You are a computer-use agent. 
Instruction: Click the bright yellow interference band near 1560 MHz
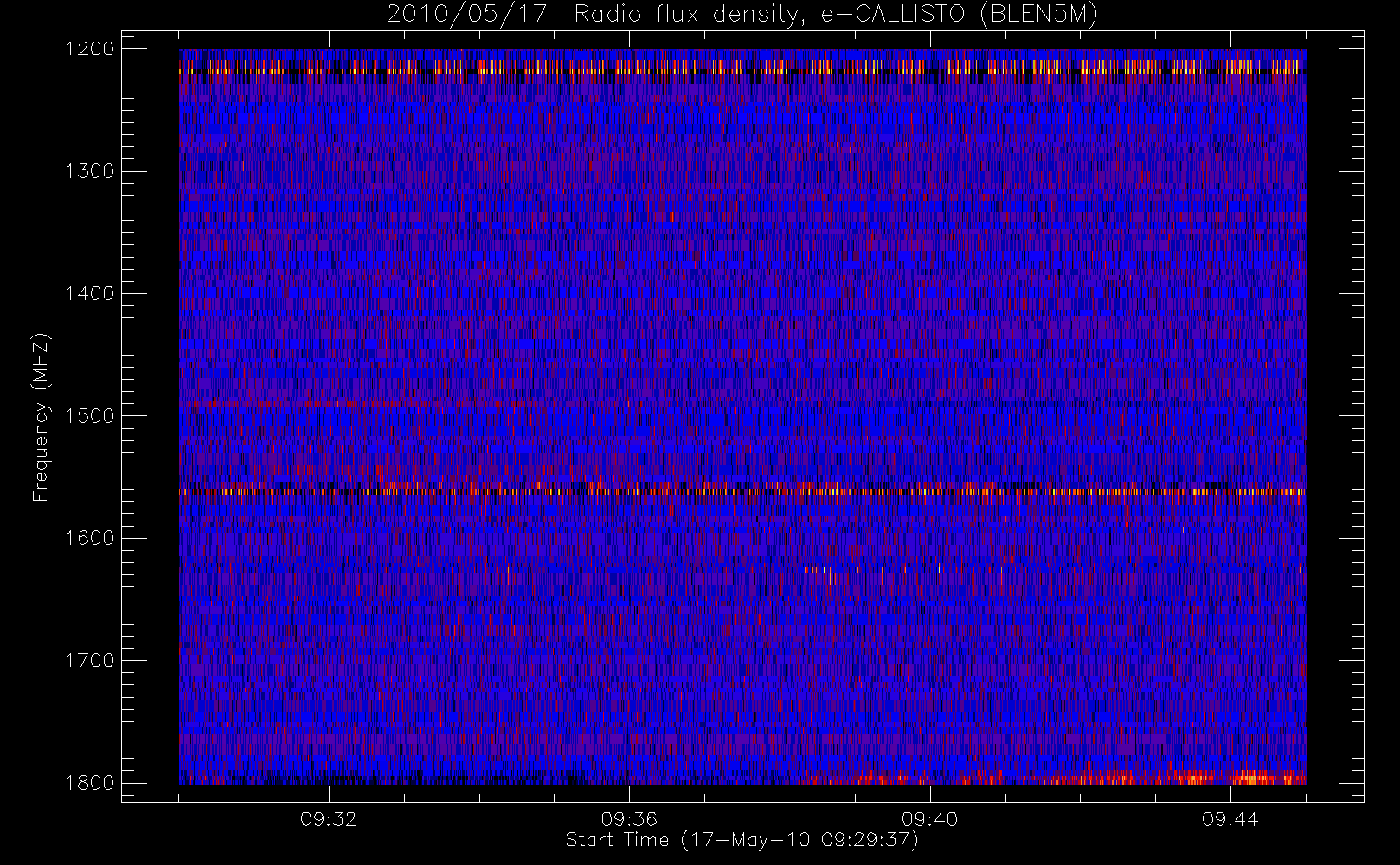point(742,490)
